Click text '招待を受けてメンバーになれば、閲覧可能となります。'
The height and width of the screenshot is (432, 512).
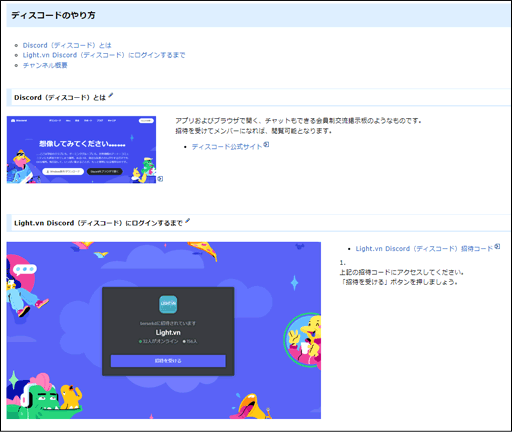[x=254, y=131]
